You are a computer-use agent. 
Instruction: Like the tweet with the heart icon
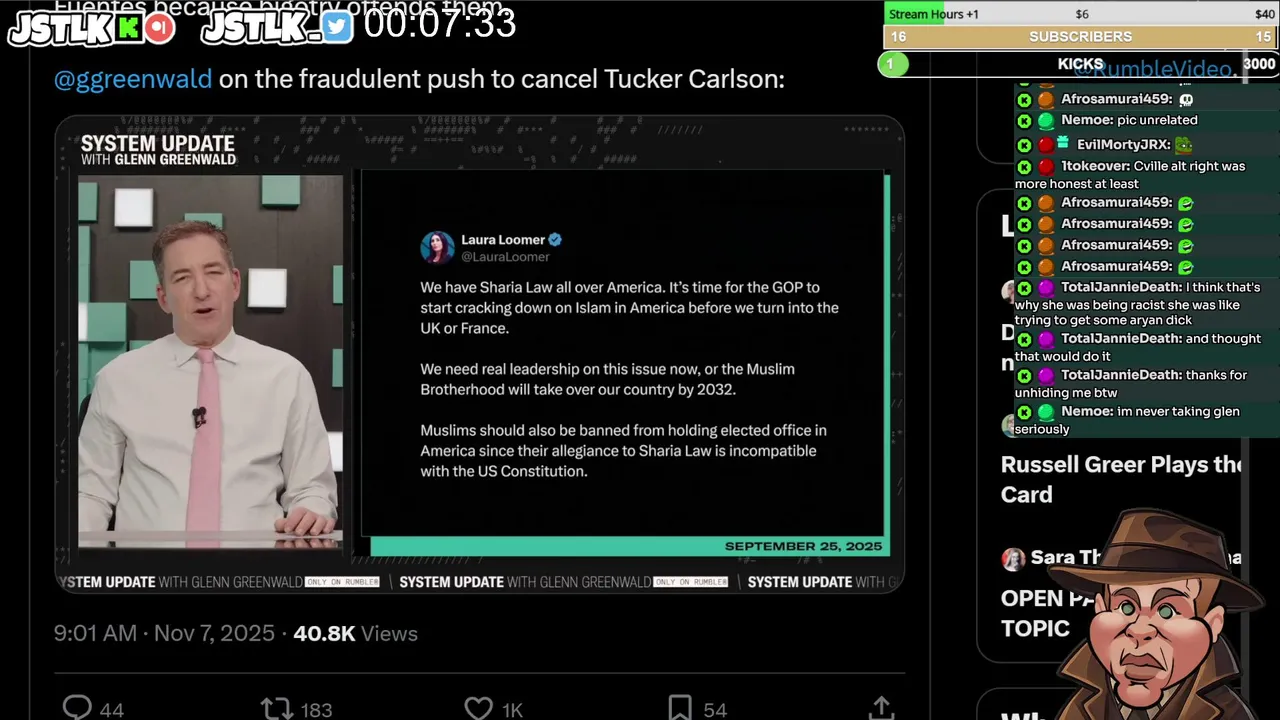(479, 709)
